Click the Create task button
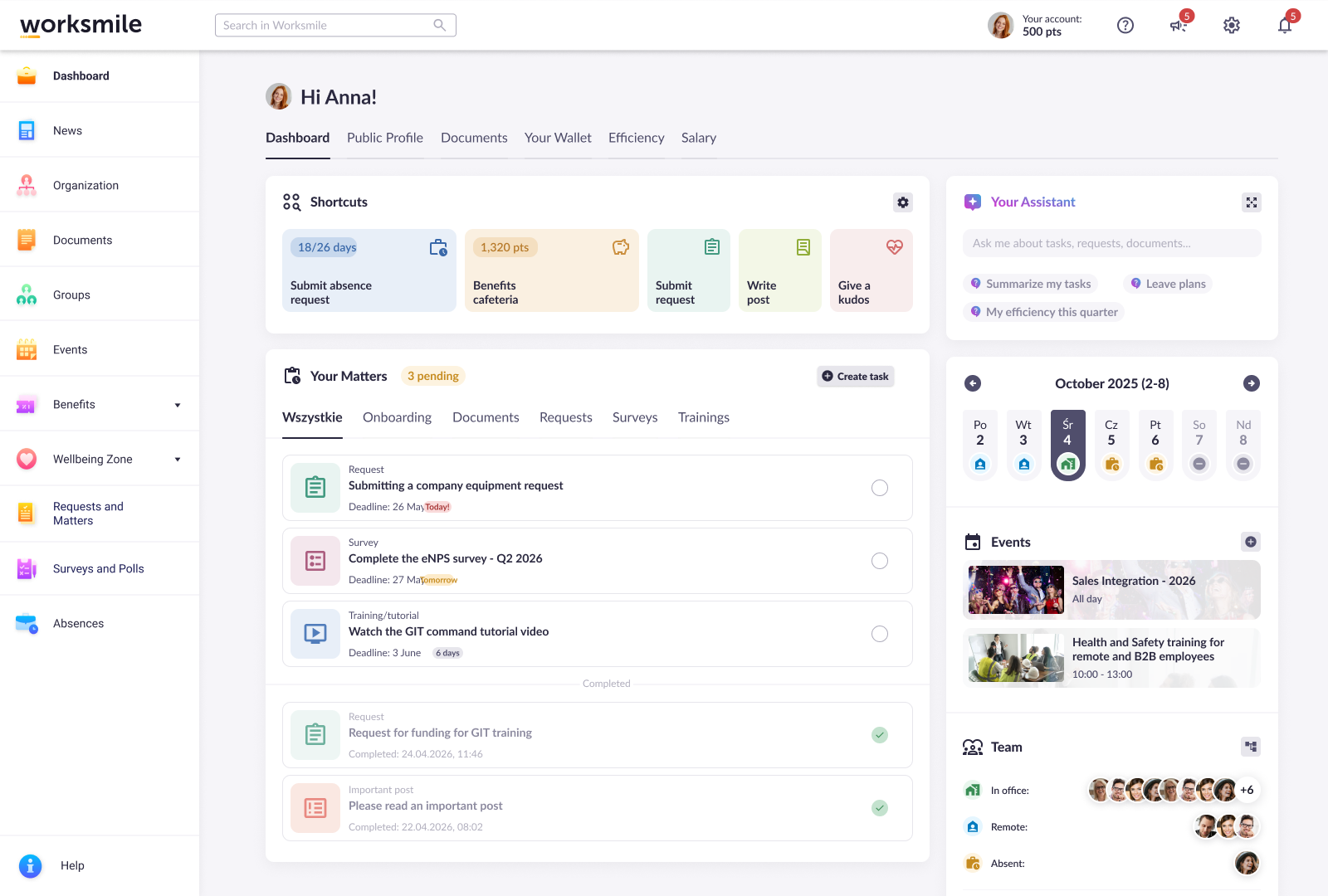 point(856,377)
